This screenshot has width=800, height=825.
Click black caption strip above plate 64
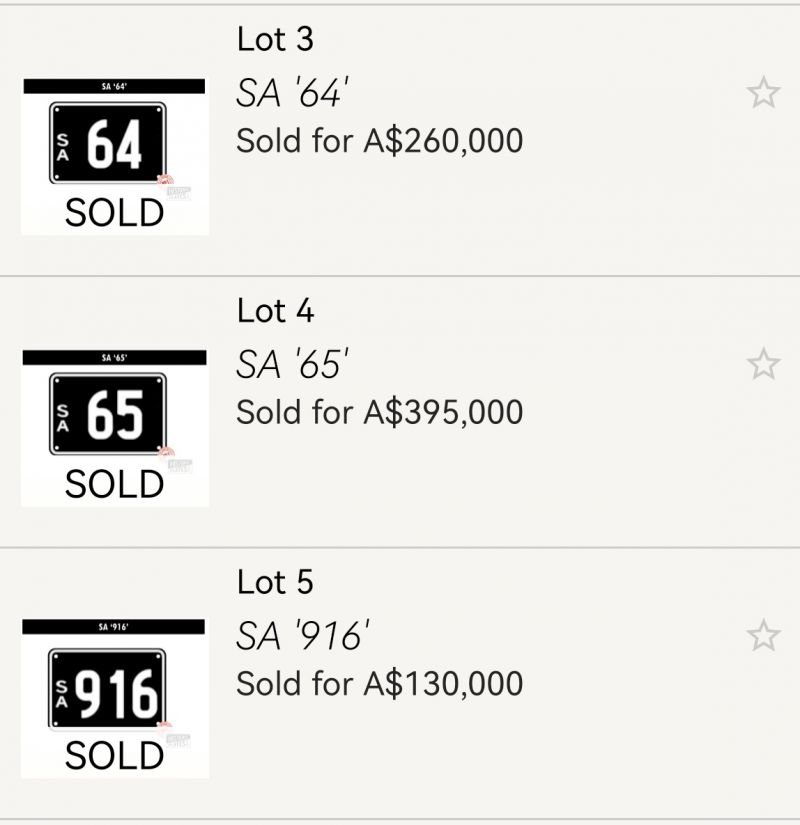coord(113,87)
